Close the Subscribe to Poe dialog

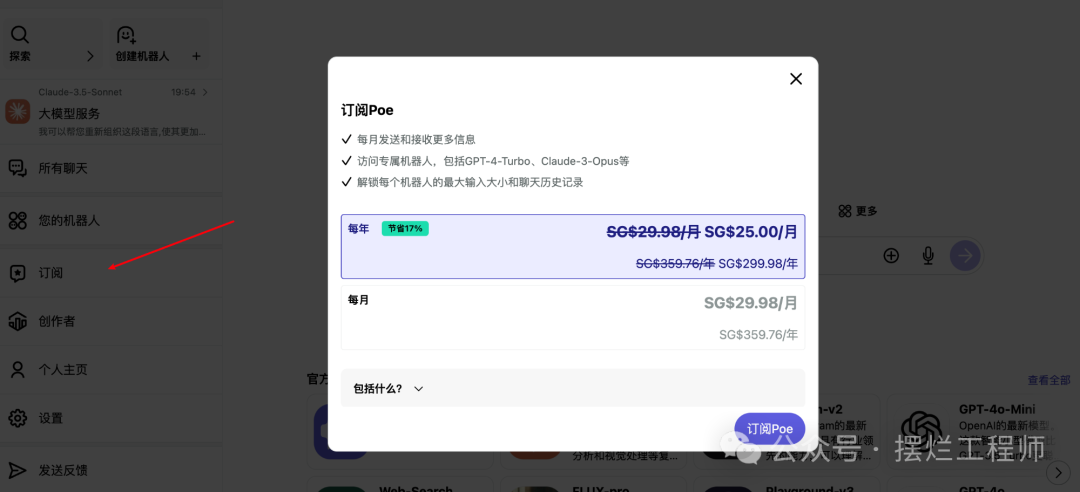pos(796,79)
